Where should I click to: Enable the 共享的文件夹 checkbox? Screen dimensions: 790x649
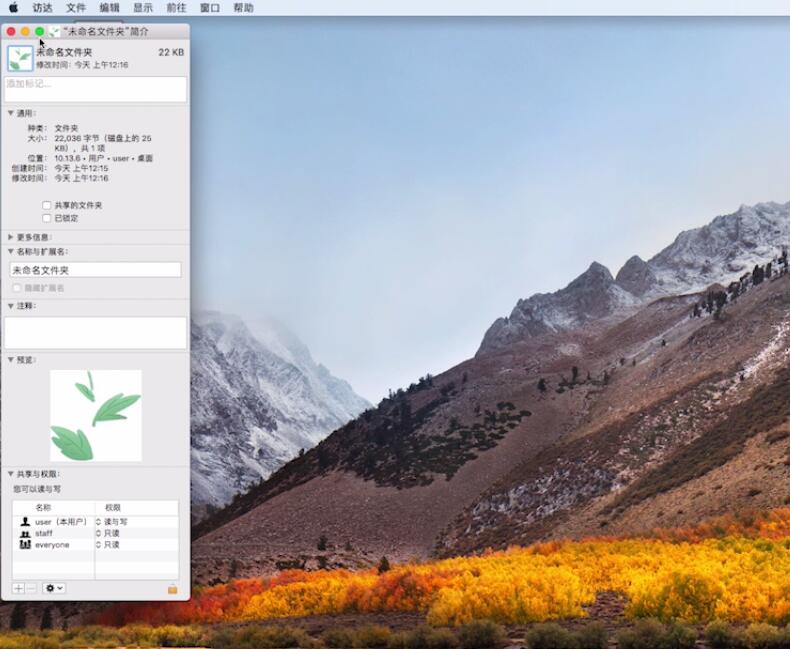coord(47,205)
